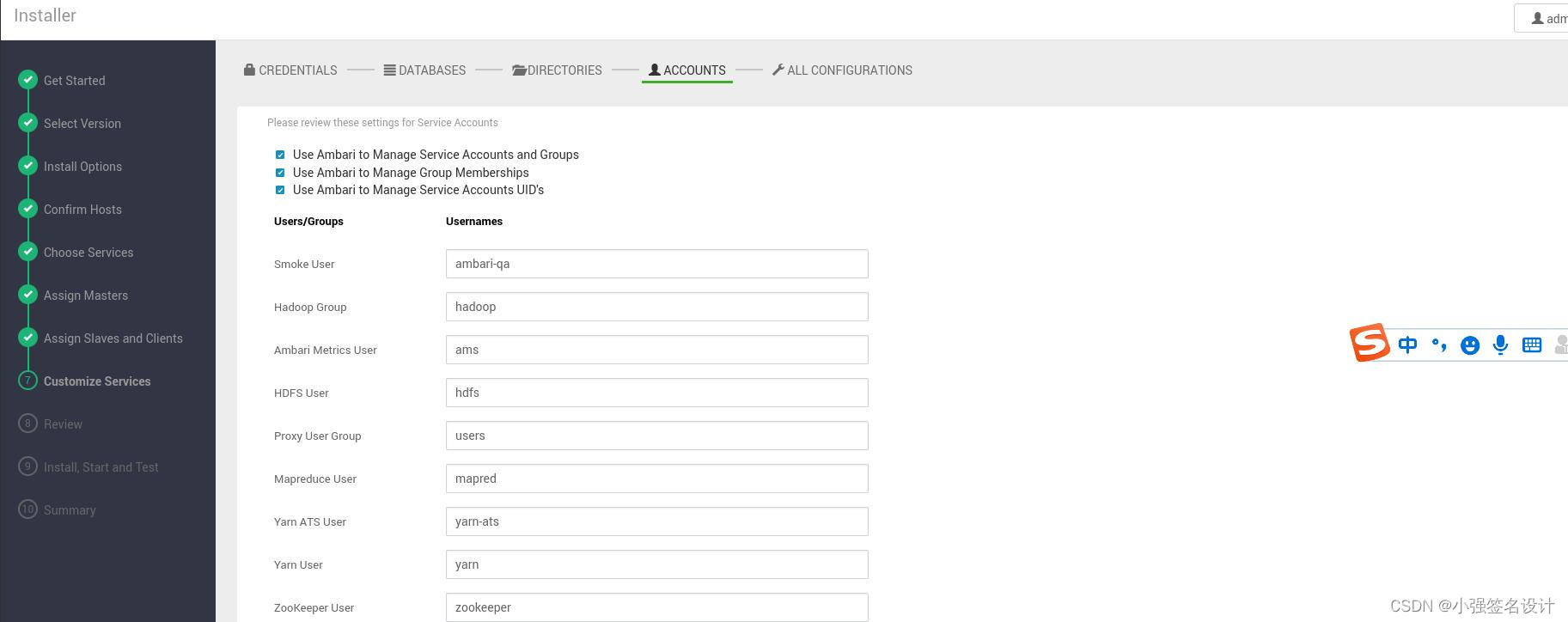Image resolution: width=1568 pixels, height=622 pixels.
Task: Click the Review step label
Action: 63,424
